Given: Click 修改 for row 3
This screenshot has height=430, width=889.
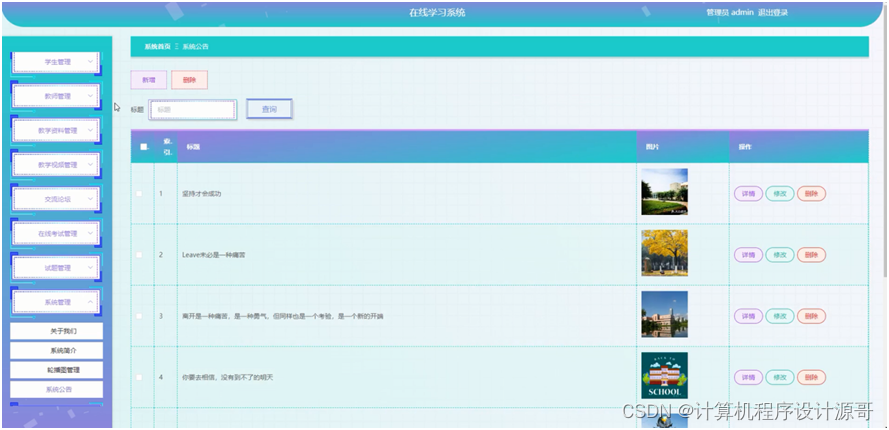Looking at the screenshot, I should click(780, 316).
